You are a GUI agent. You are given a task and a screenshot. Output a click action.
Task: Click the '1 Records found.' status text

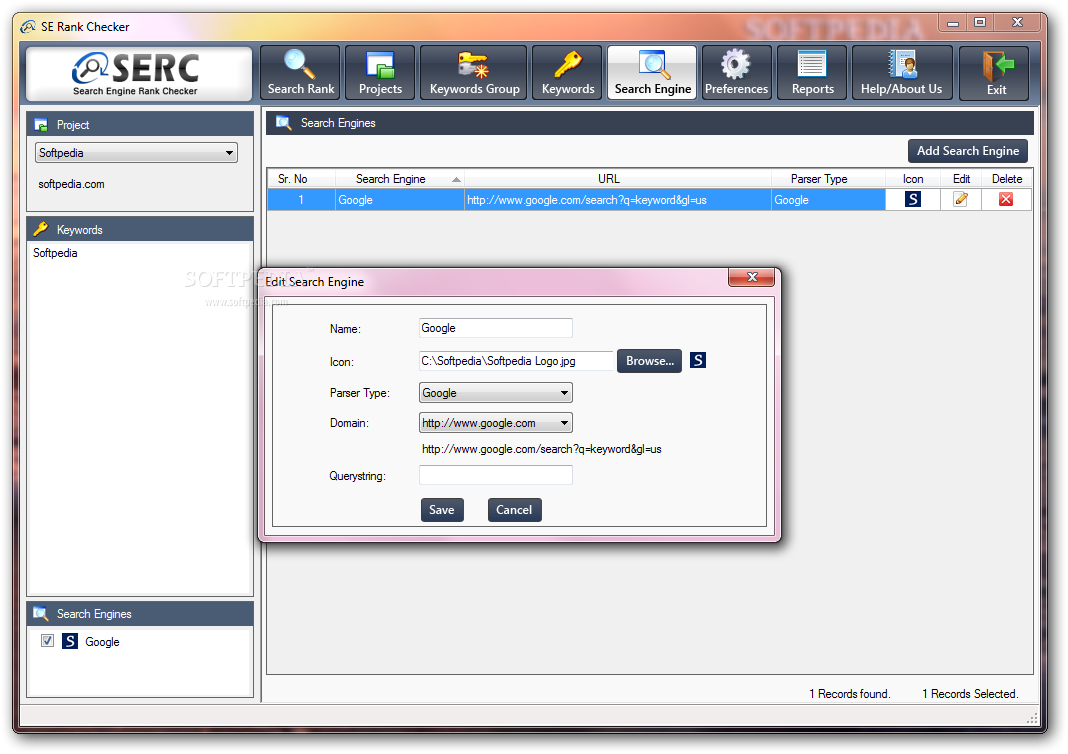(849, 693)
